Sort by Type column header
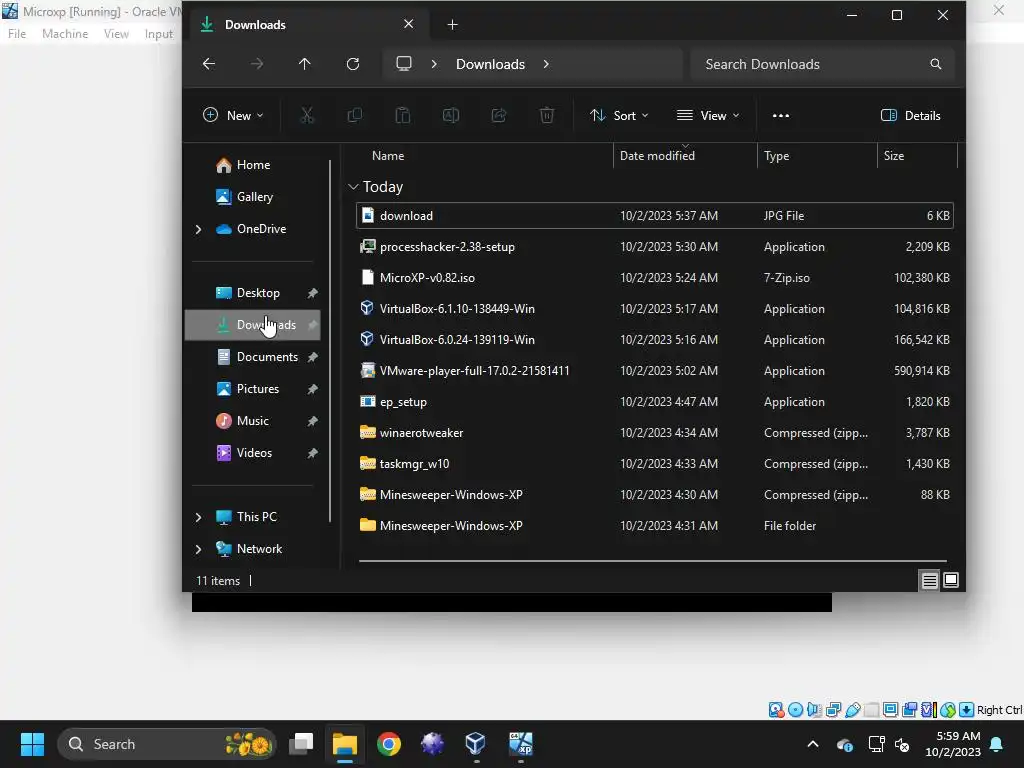The image size is (1024, 768). [776, 156]
